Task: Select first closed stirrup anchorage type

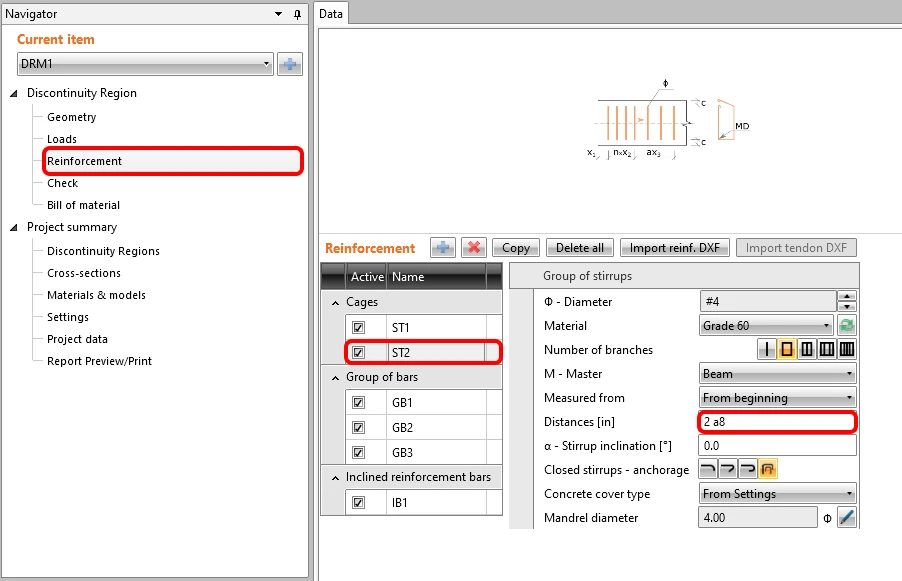Action: pyautogui.click(x=708, y=469)
